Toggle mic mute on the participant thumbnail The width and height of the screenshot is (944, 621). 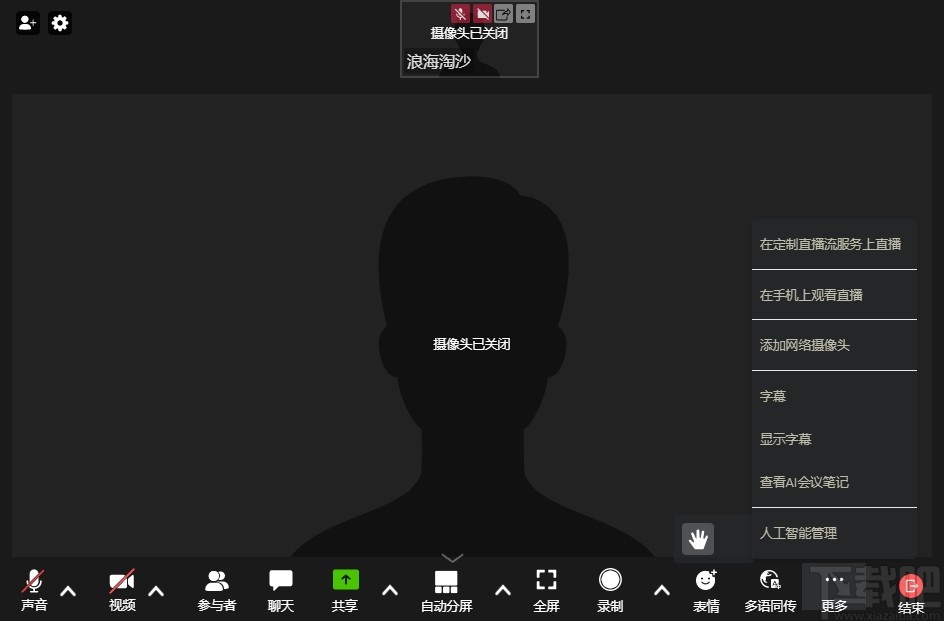(x=459, y=13)
